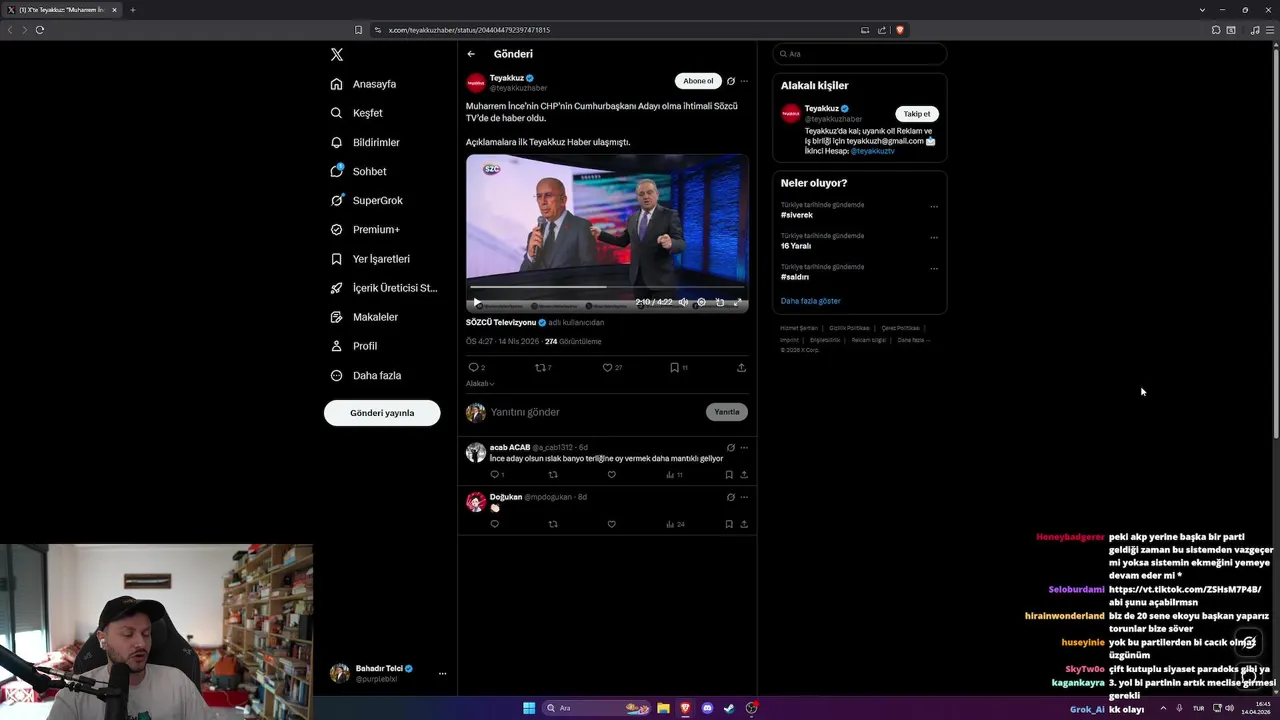Click the Daha fazla göster link
This screenshot has width=1280, height=720.
pyautogui.click(x=811, y=301)
